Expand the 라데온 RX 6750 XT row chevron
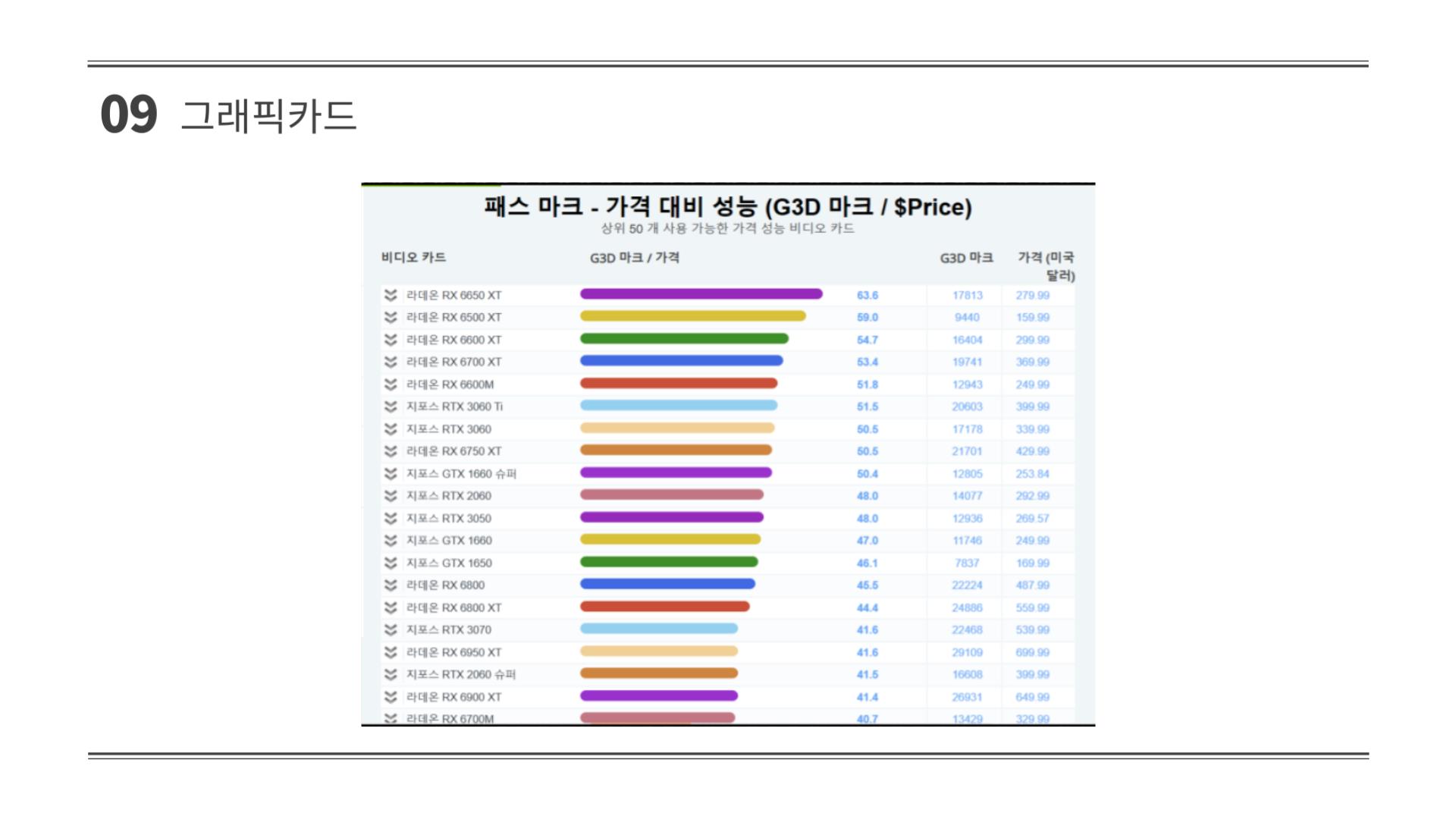Viewport: 1456px width, 819px height. coord(391,451)
